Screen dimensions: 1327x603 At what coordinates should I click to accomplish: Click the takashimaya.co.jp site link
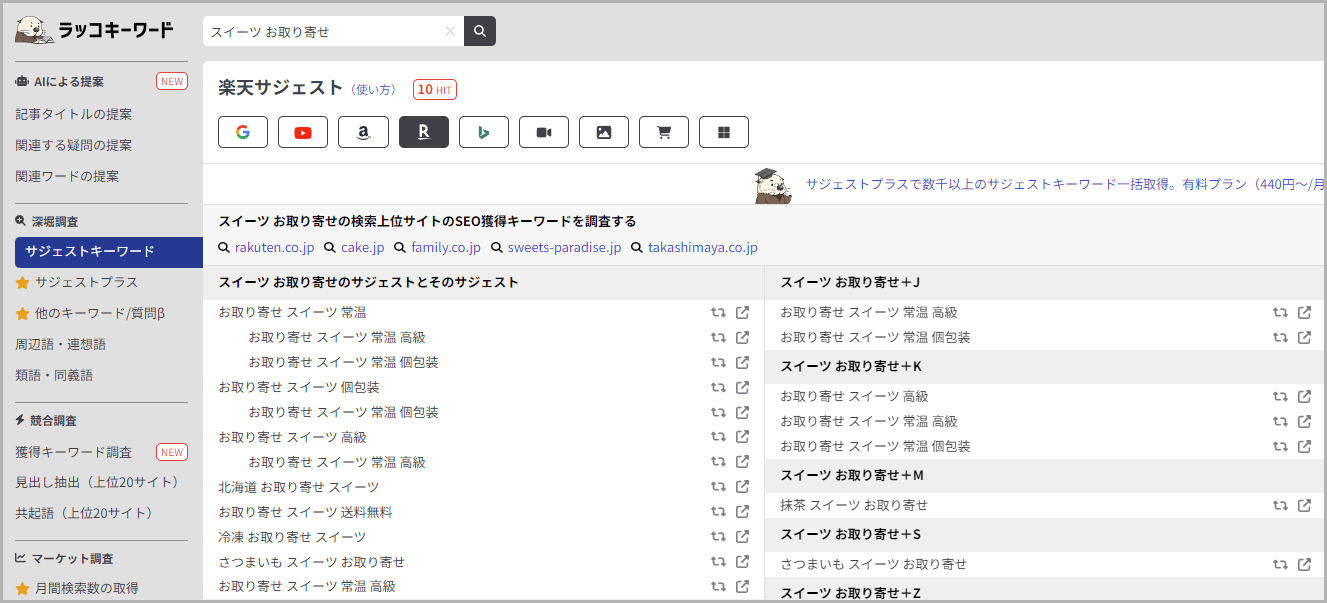point(703,247)
